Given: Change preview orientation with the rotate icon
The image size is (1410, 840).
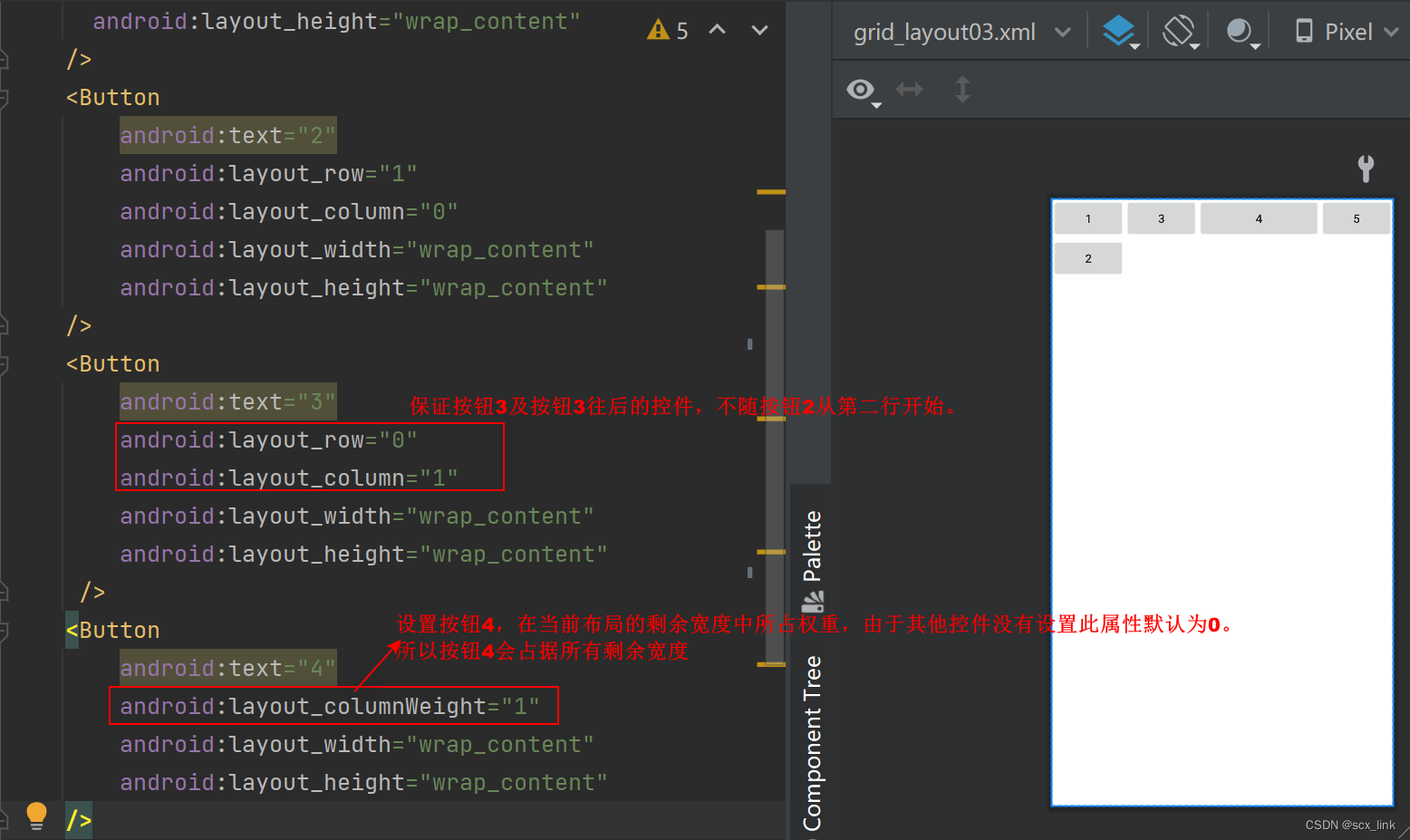Looking at the screenshot, I should 1181,32.
